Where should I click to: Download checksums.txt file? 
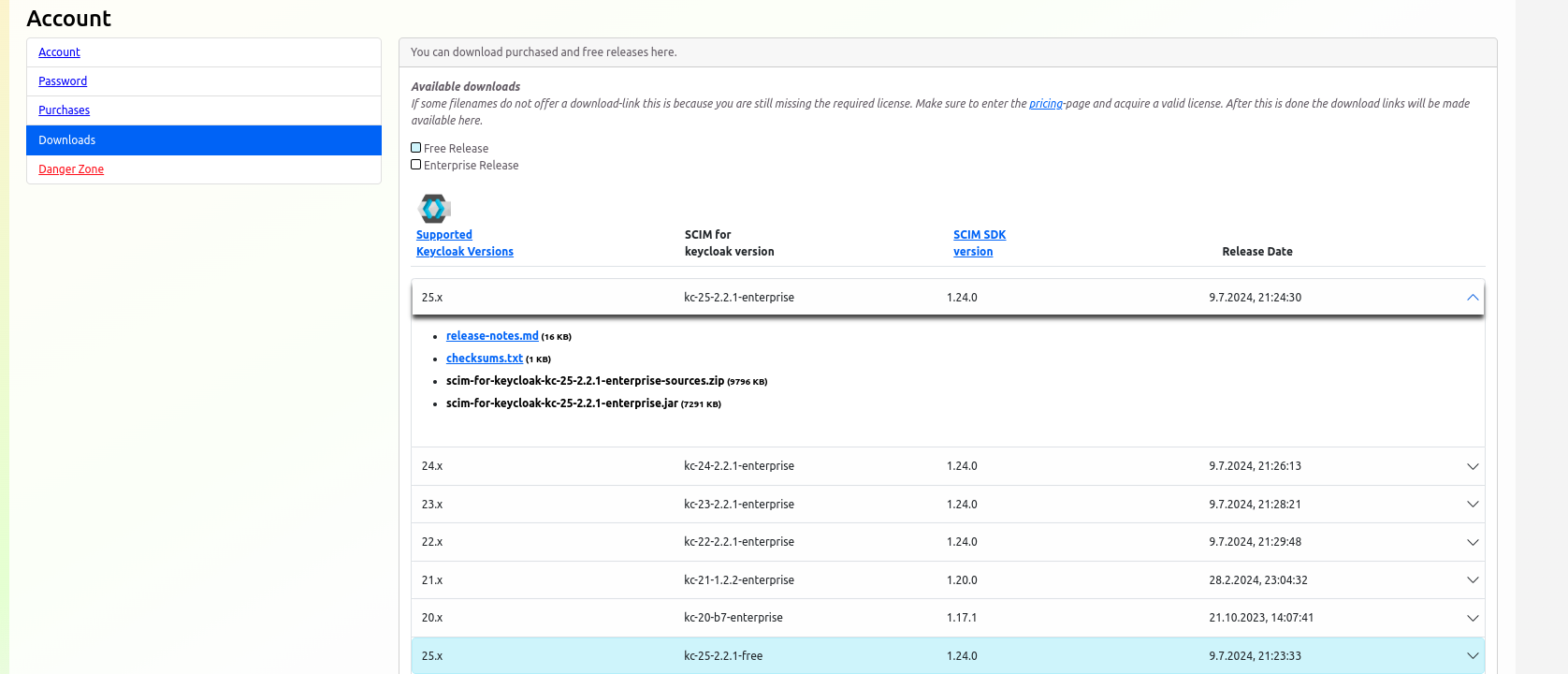click(x=485, y=359)
